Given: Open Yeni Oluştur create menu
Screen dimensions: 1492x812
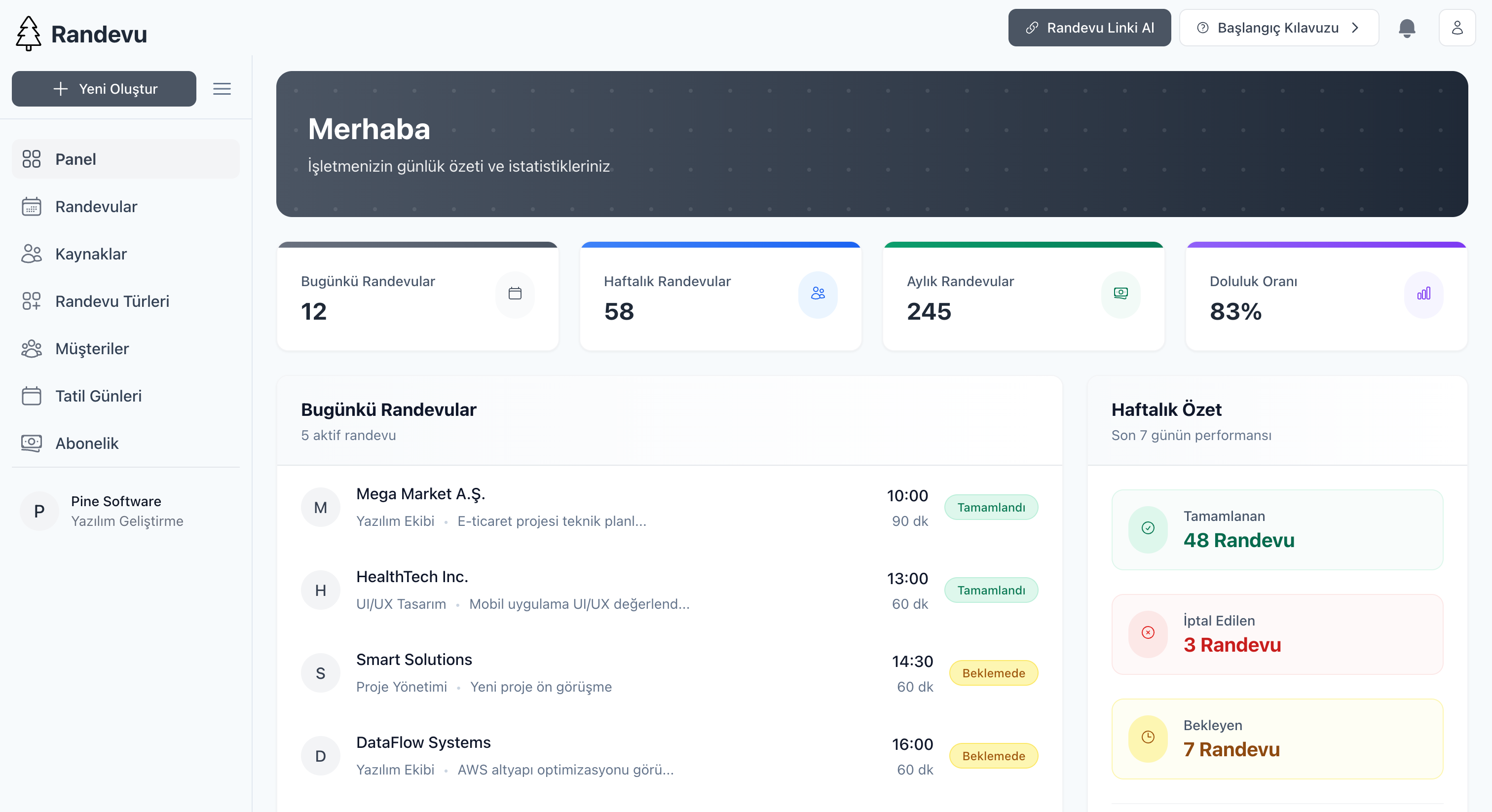Looking at the screenshot, I should 104,89.
